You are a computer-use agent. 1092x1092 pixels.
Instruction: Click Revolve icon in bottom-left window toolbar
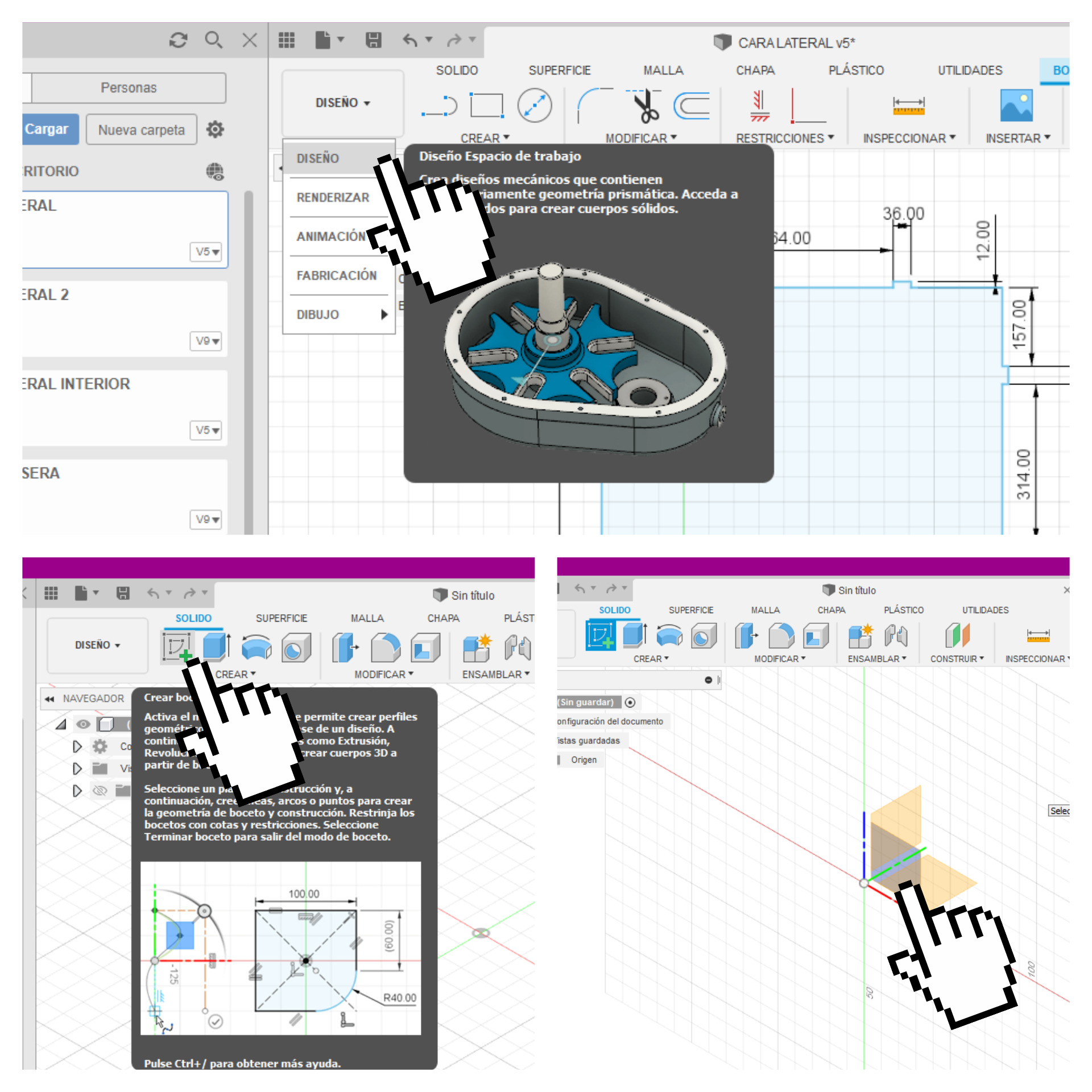(x=257, y=647)
